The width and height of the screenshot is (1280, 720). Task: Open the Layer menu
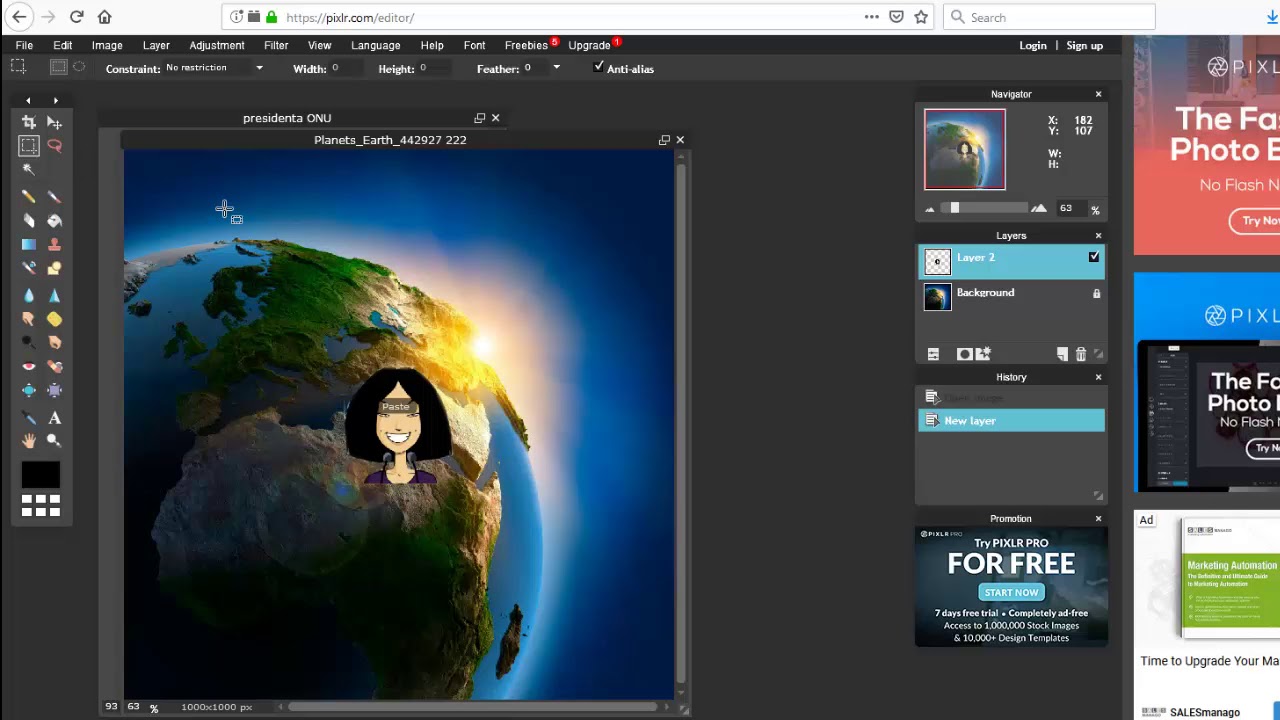click(x=156, y=45)
